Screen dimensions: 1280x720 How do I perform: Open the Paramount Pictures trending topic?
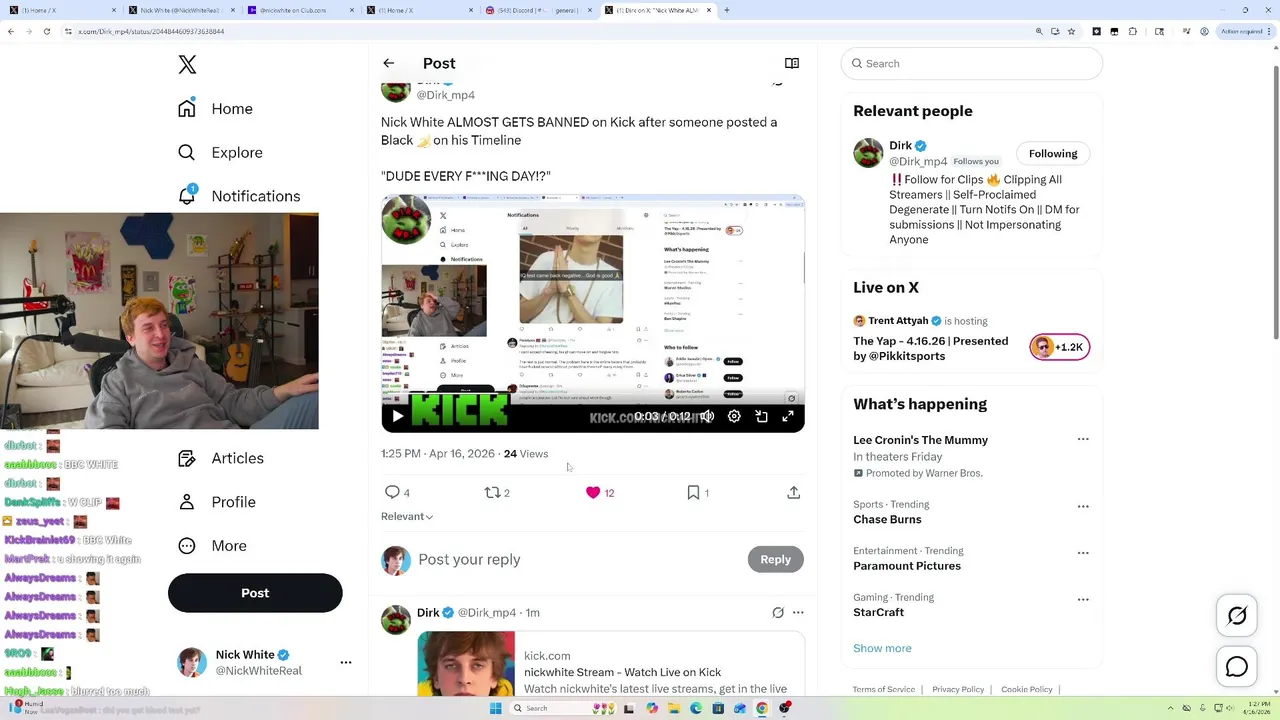pyautogui.click(x=907, y=566)
